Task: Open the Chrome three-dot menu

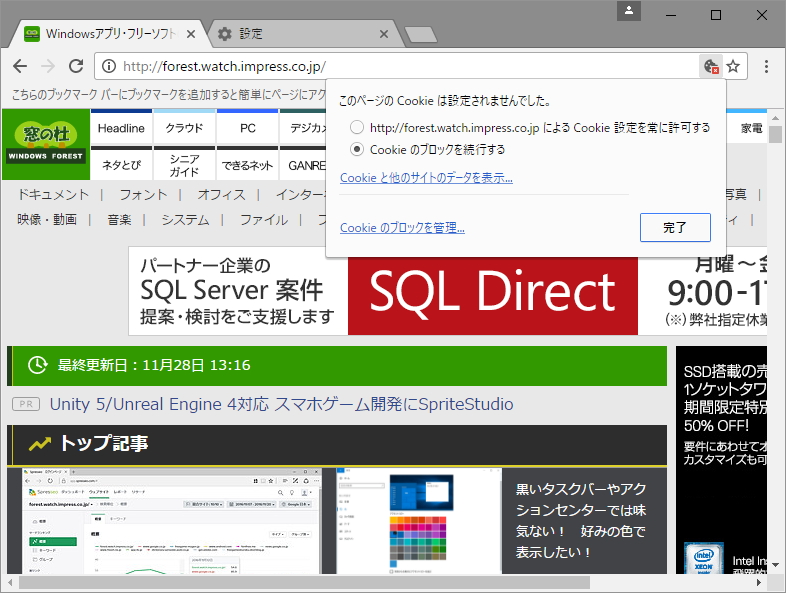Action: pyautogui.click(x=766, y=66)
